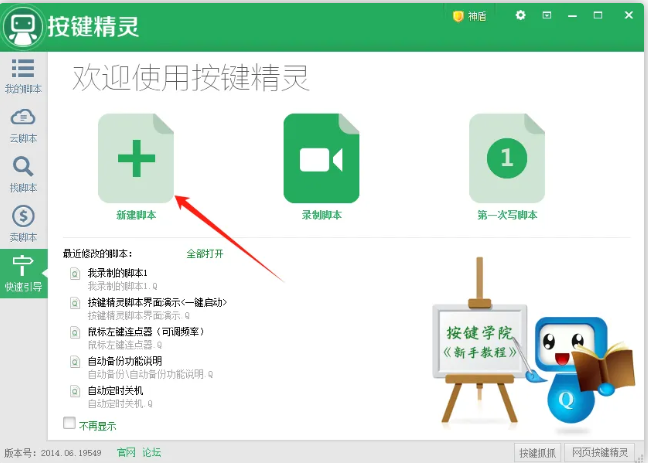Open recent script 鼠标左键连点器（可调频率）
Screen dimensions: 648x463
click(146, 332)
